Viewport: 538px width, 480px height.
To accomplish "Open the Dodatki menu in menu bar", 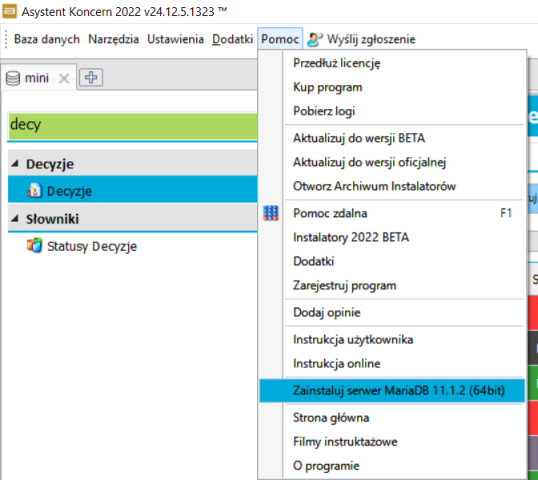I will pos(232,39).
